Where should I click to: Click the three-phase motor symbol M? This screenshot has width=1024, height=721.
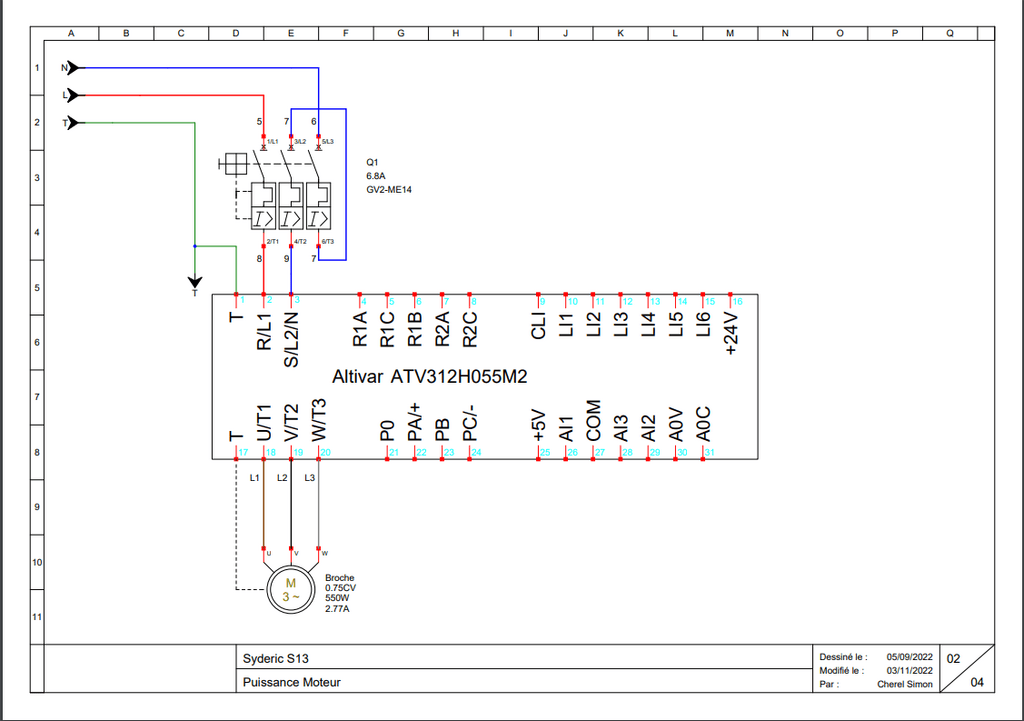[292, 590]
